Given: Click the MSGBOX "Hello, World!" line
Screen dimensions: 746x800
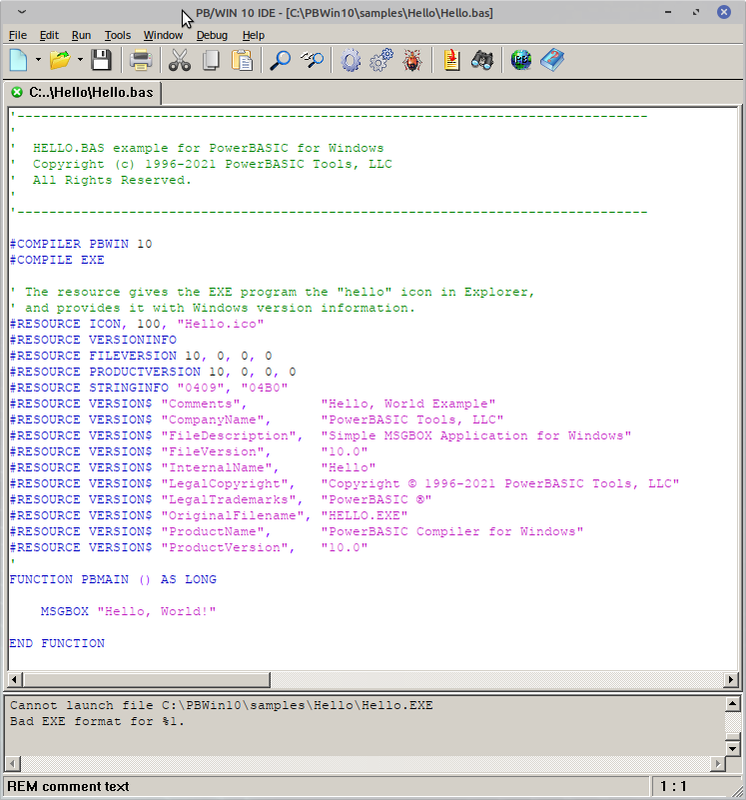Looking at the screenshot, I should pyautogui.click(x=128, y=611).
